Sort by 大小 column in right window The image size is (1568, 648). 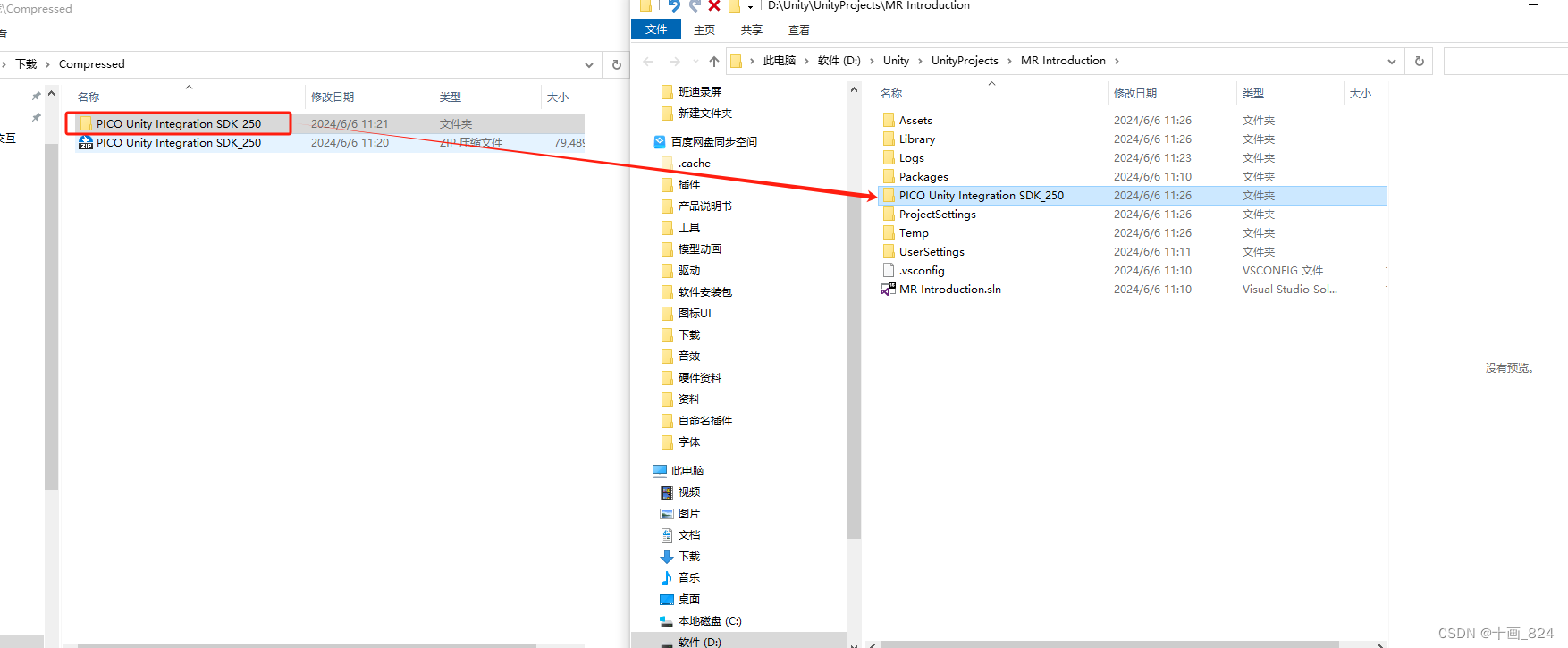tap(1361, 93)
